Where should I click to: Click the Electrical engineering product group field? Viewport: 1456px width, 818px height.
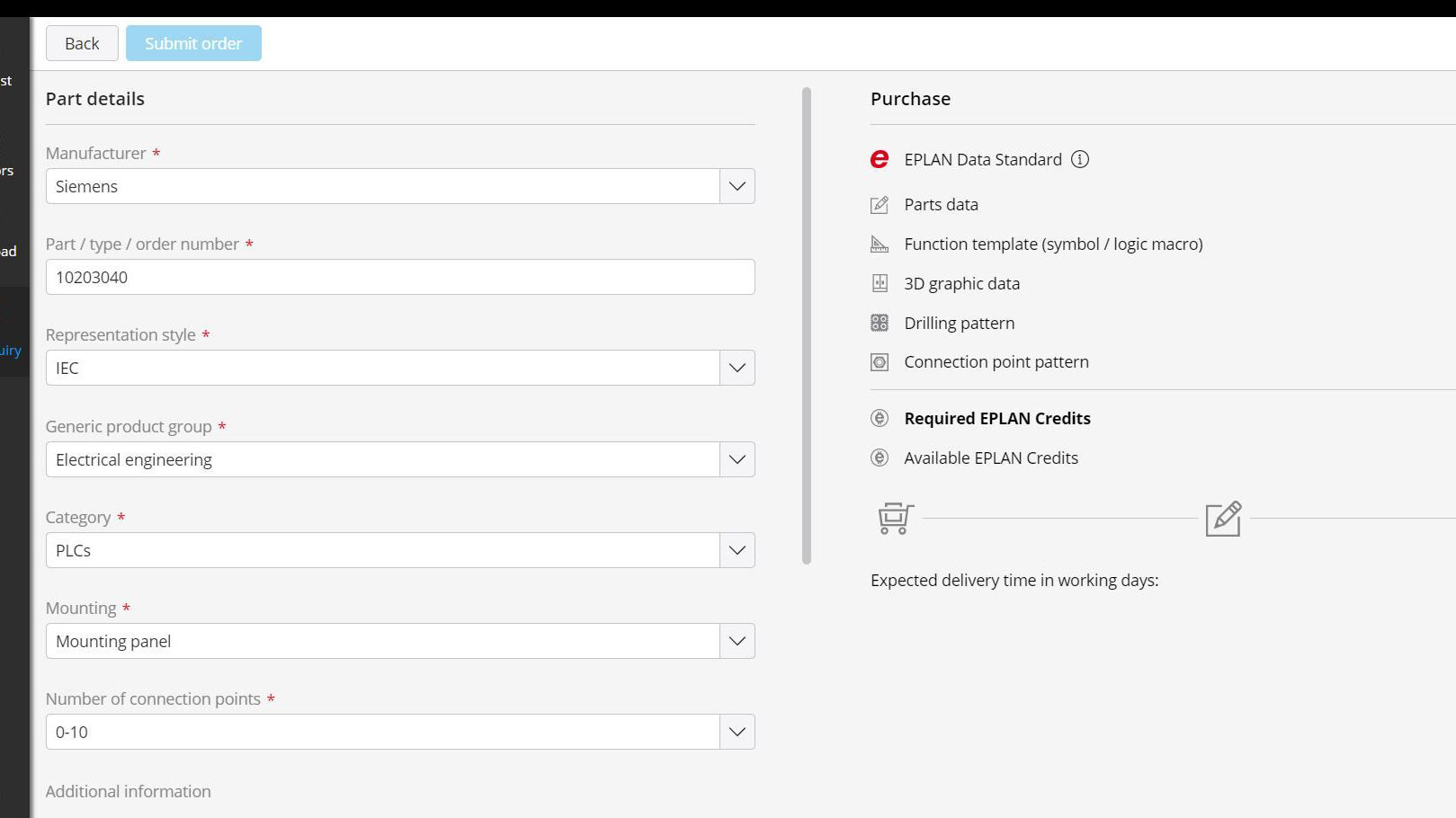coord(383,459)
